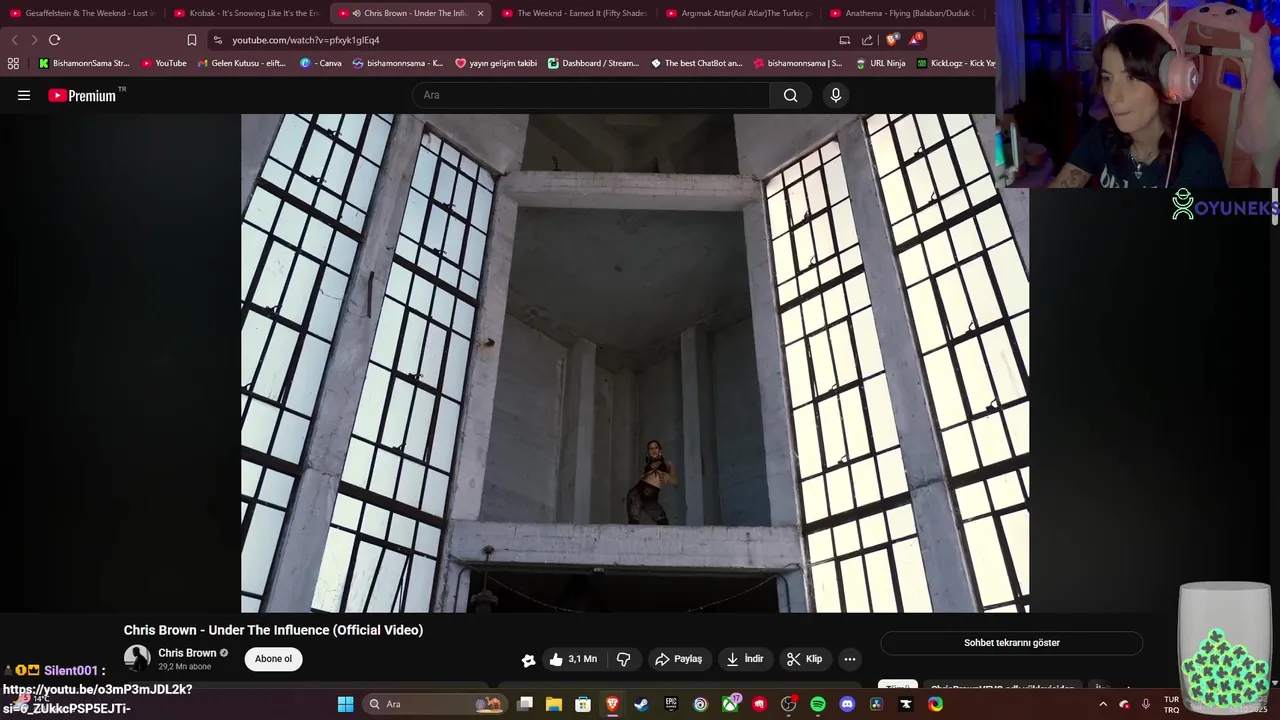
Task: Click the 'Abone ol' subscribe button
Action: 273,659
